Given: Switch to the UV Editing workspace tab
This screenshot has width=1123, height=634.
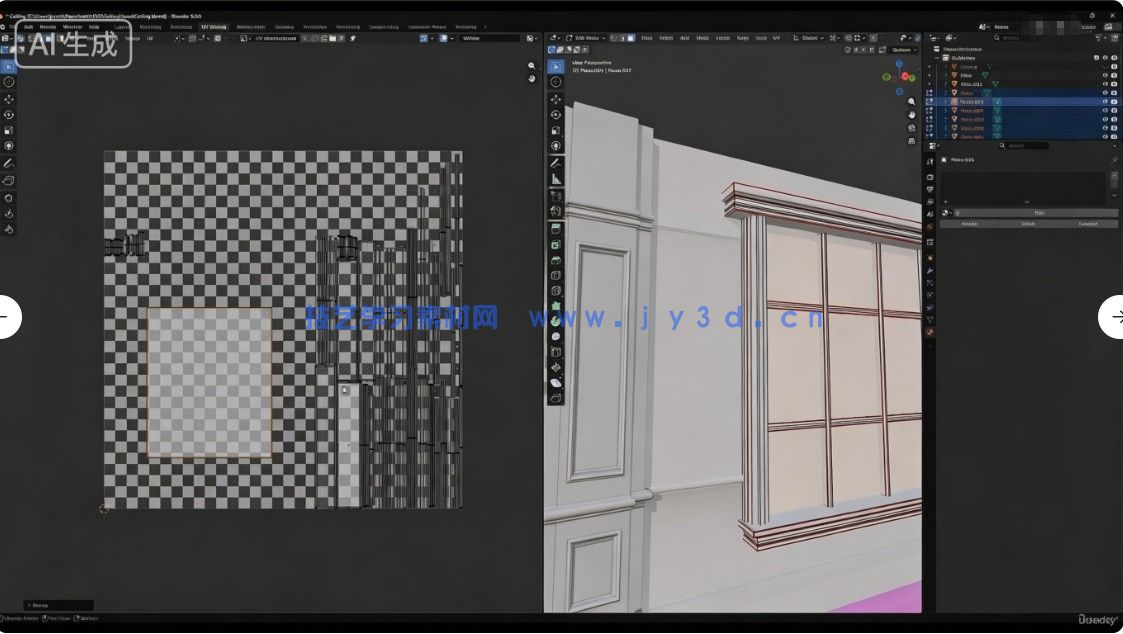Looking at the screenshot, I should [x=214, y=27].
